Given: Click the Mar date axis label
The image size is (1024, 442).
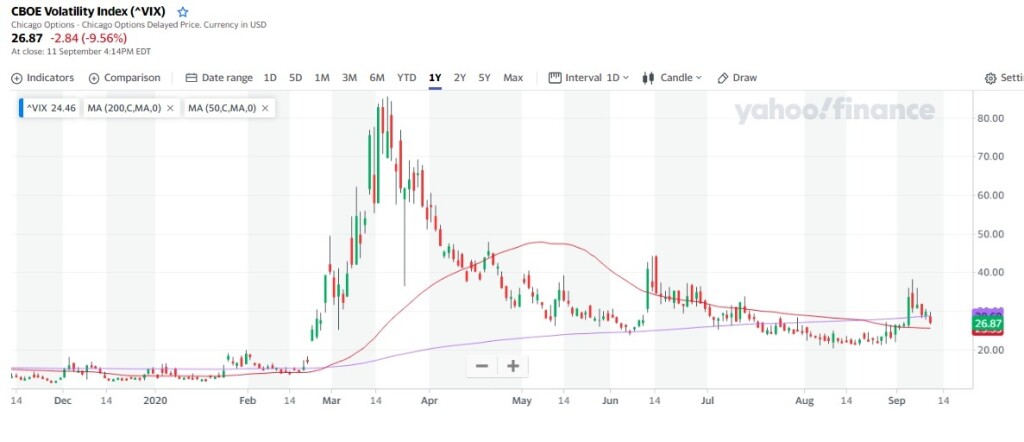Looking at the screenshot, I should pos(331,401).
